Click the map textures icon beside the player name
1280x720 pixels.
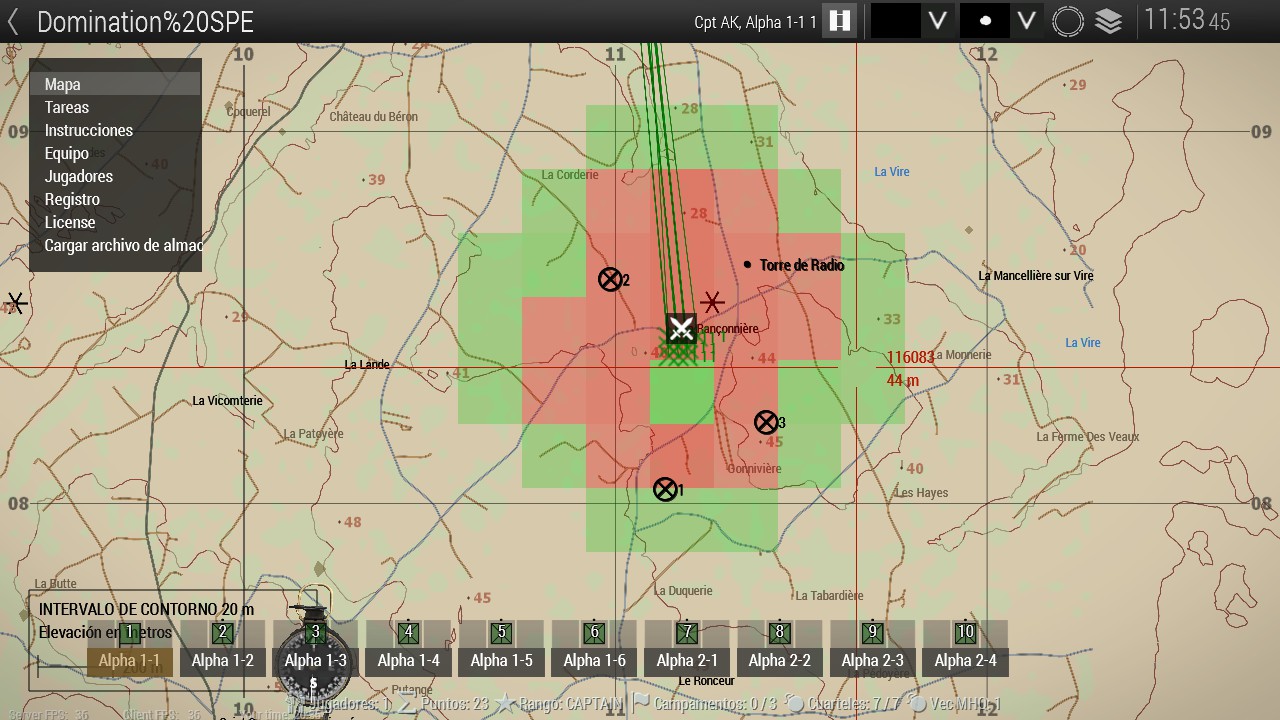839,21
